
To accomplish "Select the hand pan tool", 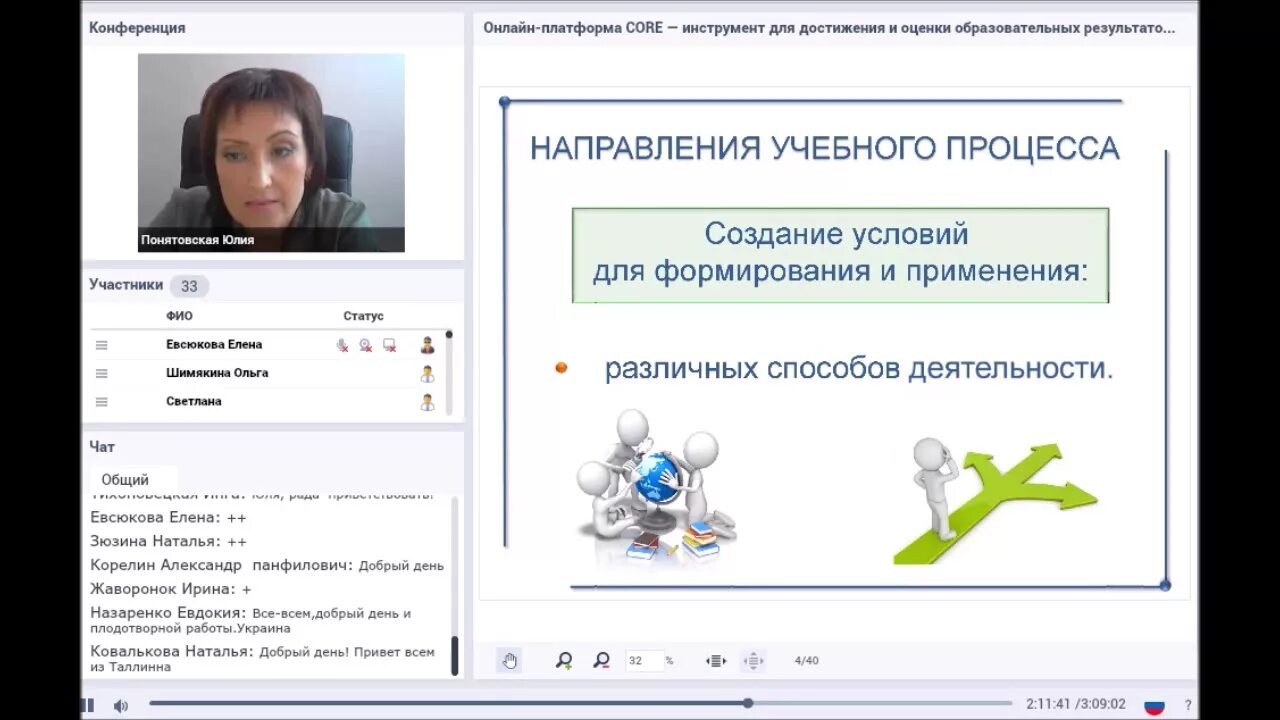I will pyautogui.click(x=510, y=660).
